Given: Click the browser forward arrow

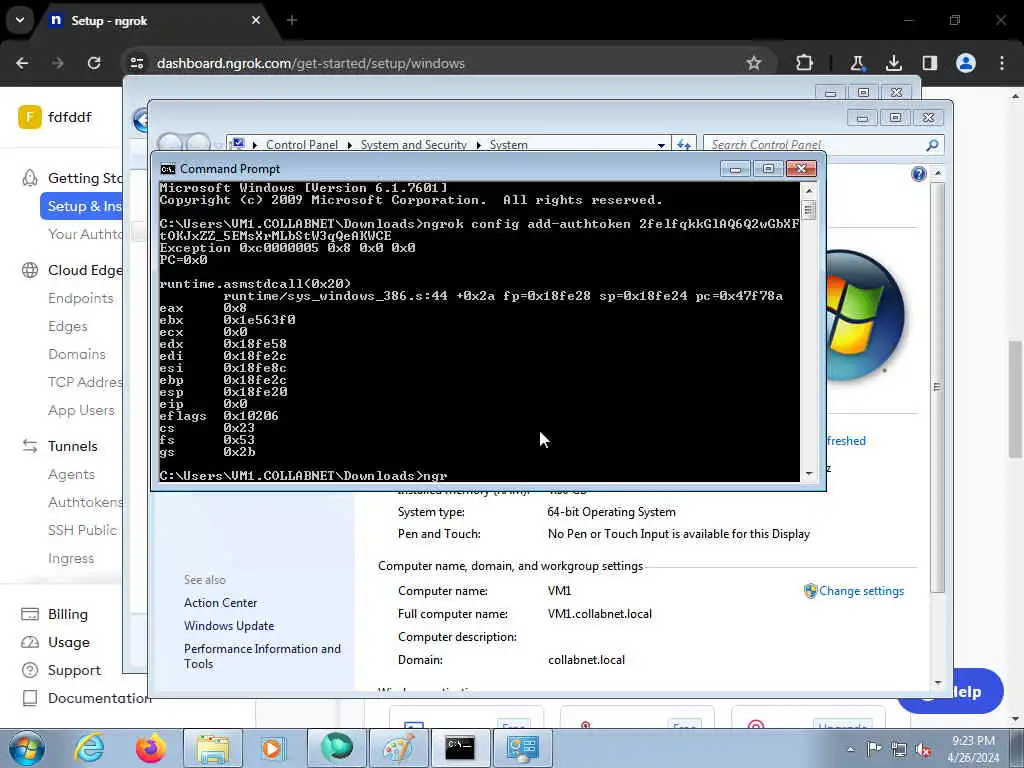Looking at the screenshot, I should click(58, 63).
